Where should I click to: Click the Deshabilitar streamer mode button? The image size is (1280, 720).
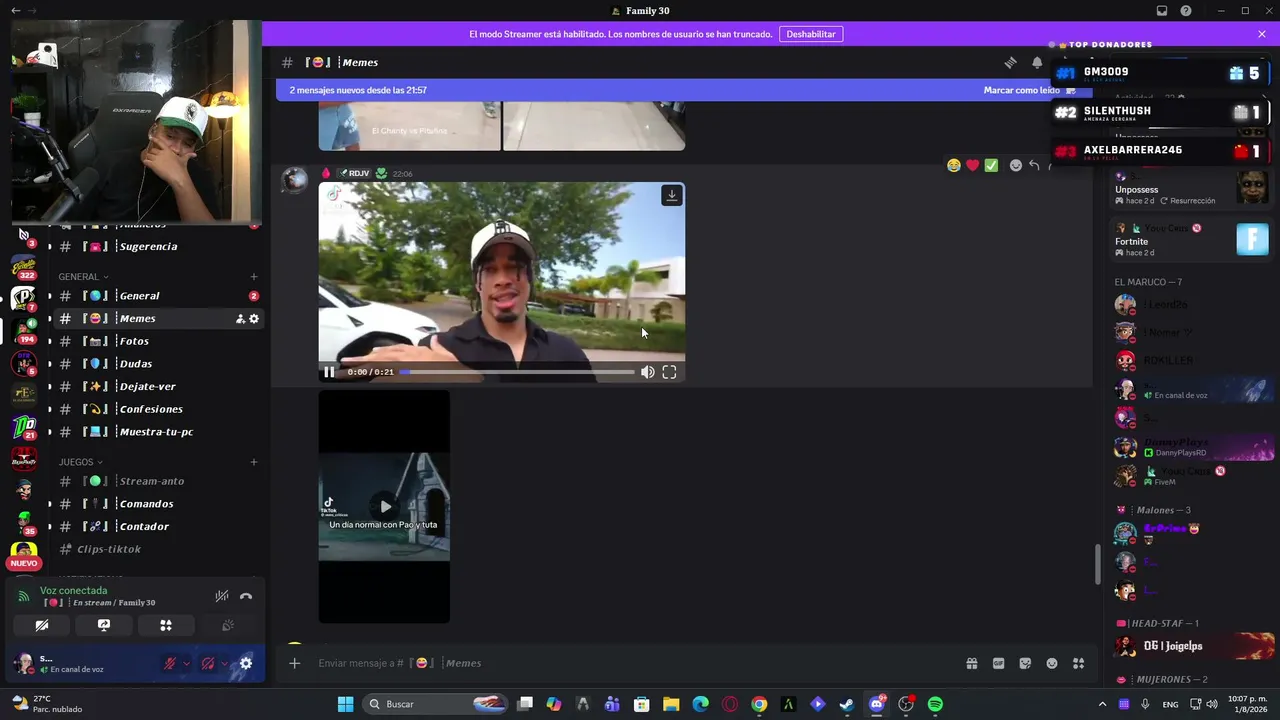click(811, 34)
